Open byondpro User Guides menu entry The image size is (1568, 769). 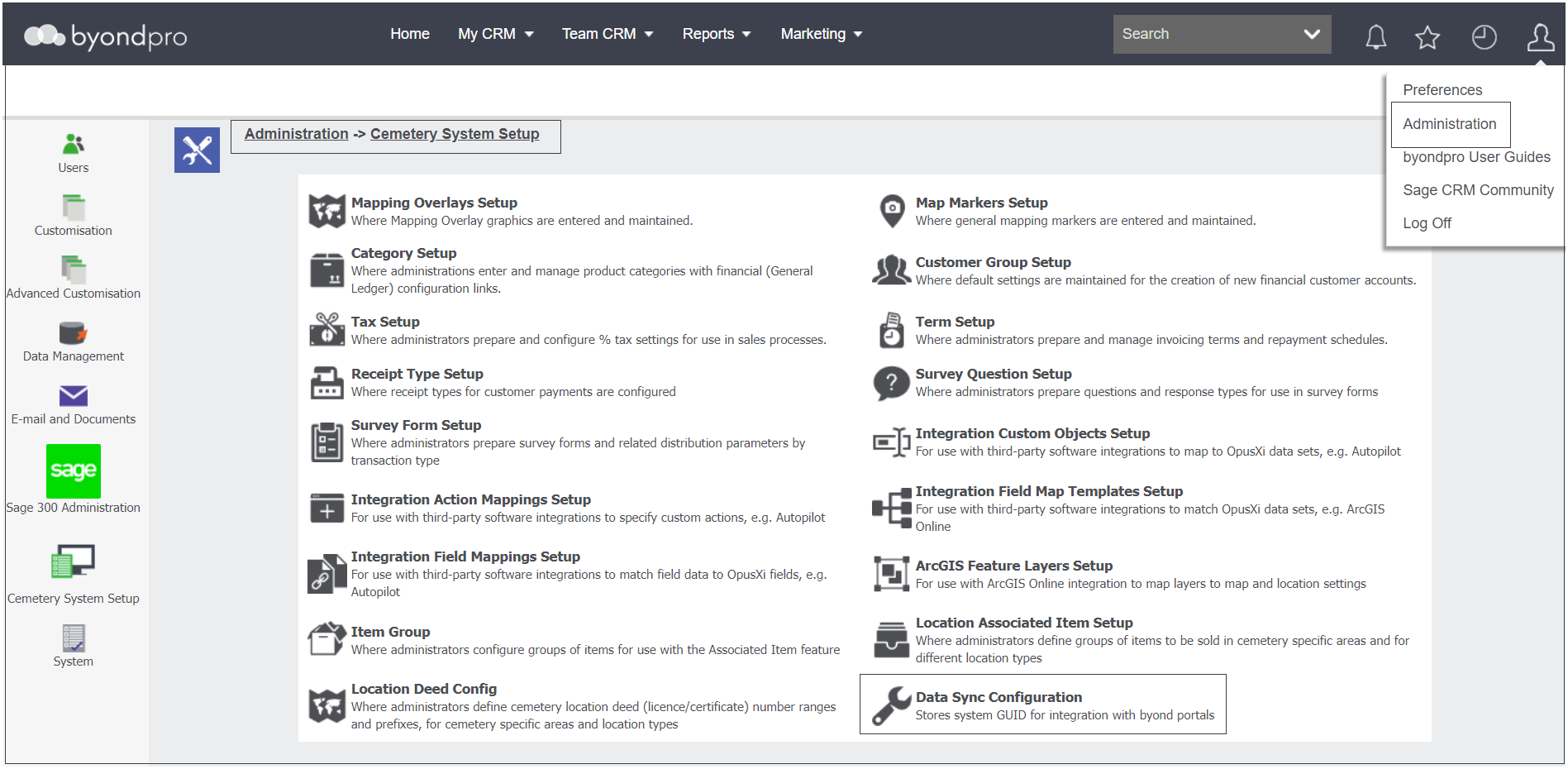tap(1476, 157)
